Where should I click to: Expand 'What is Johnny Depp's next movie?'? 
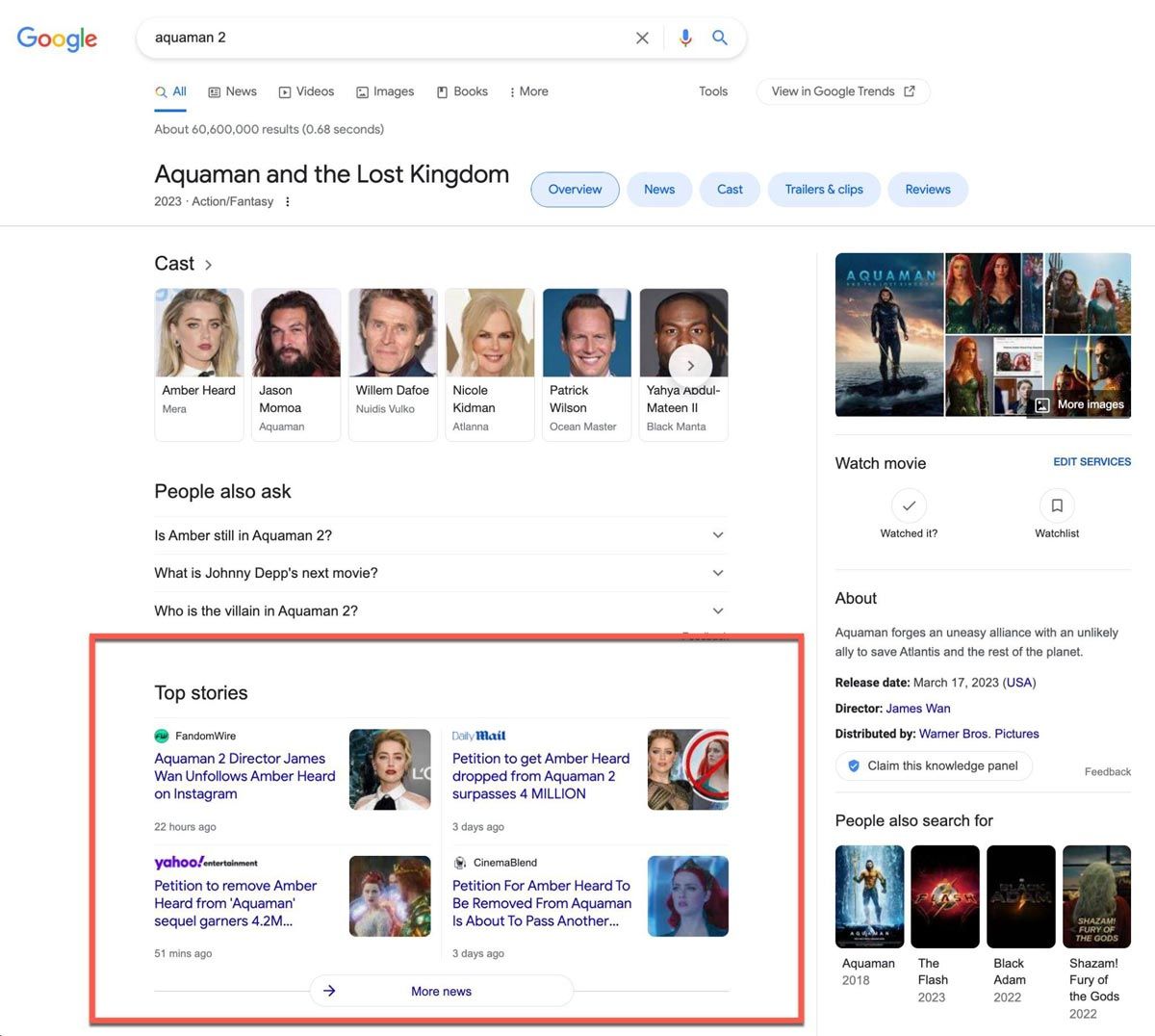coord(441,573)
